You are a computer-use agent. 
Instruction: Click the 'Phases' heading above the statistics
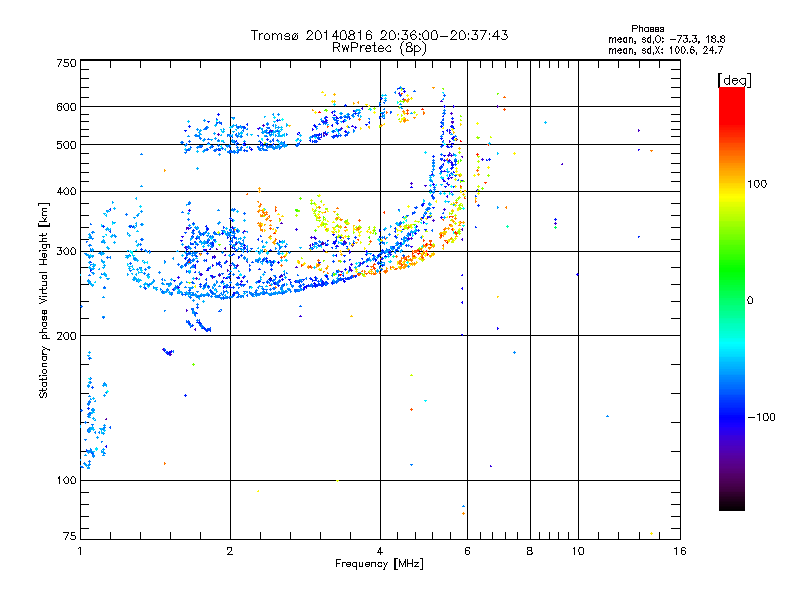click(647, 29)
